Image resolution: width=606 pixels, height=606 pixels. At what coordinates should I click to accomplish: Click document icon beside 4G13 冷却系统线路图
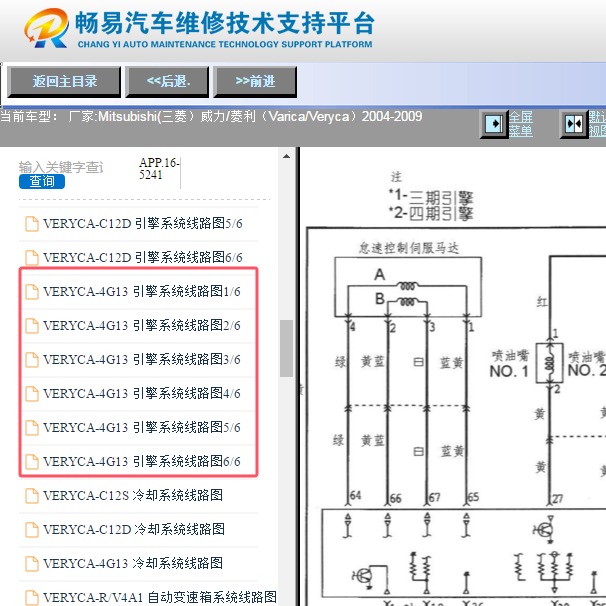coord(32,563)
